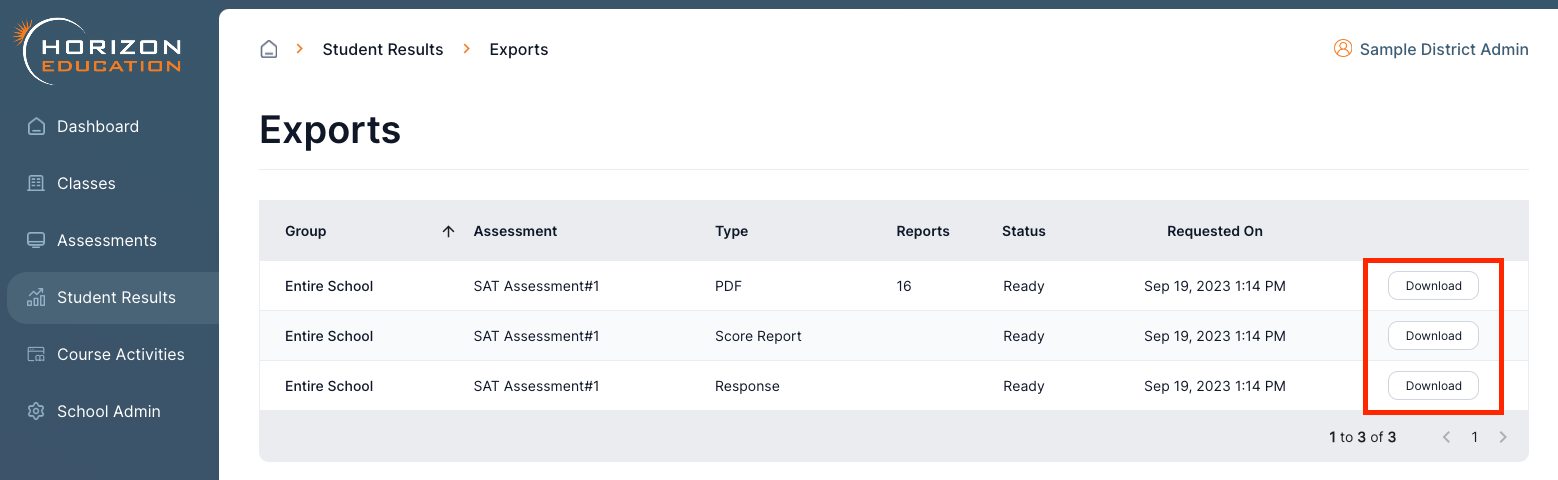Open the School Admin menu item

[108, 411]
